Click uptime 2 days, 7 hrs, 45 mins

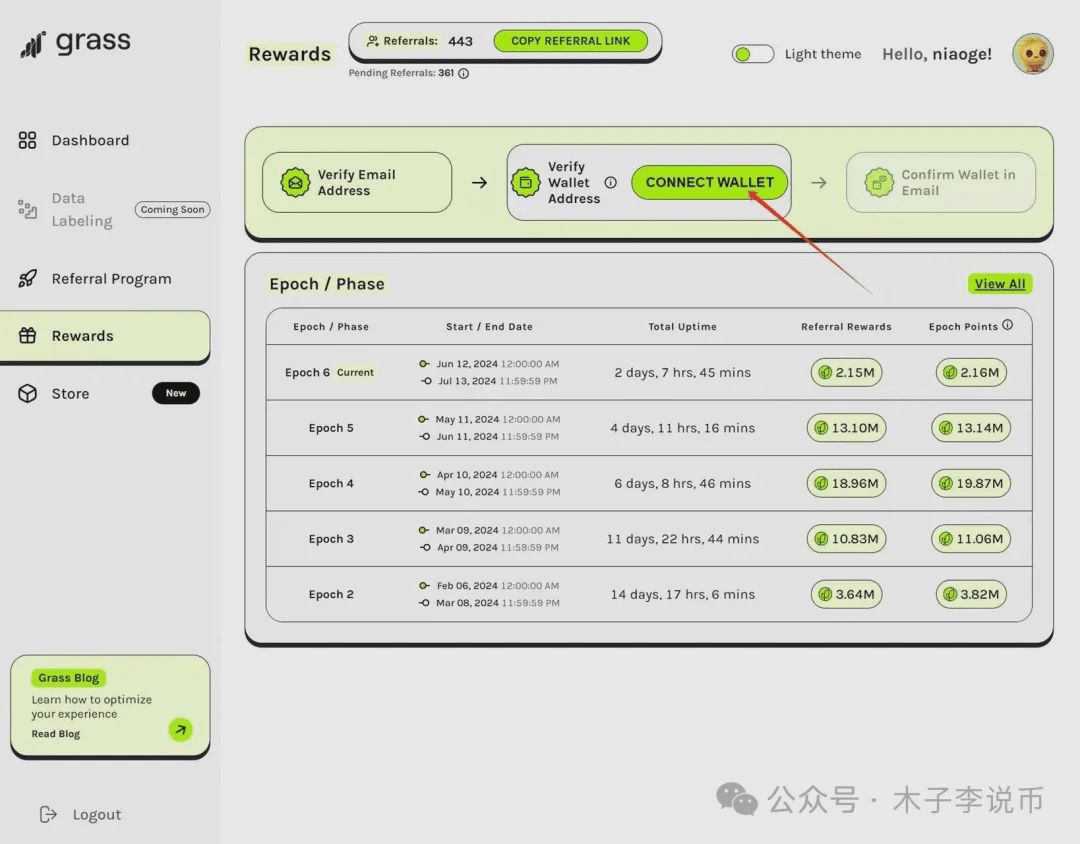(x=683, y=373)
